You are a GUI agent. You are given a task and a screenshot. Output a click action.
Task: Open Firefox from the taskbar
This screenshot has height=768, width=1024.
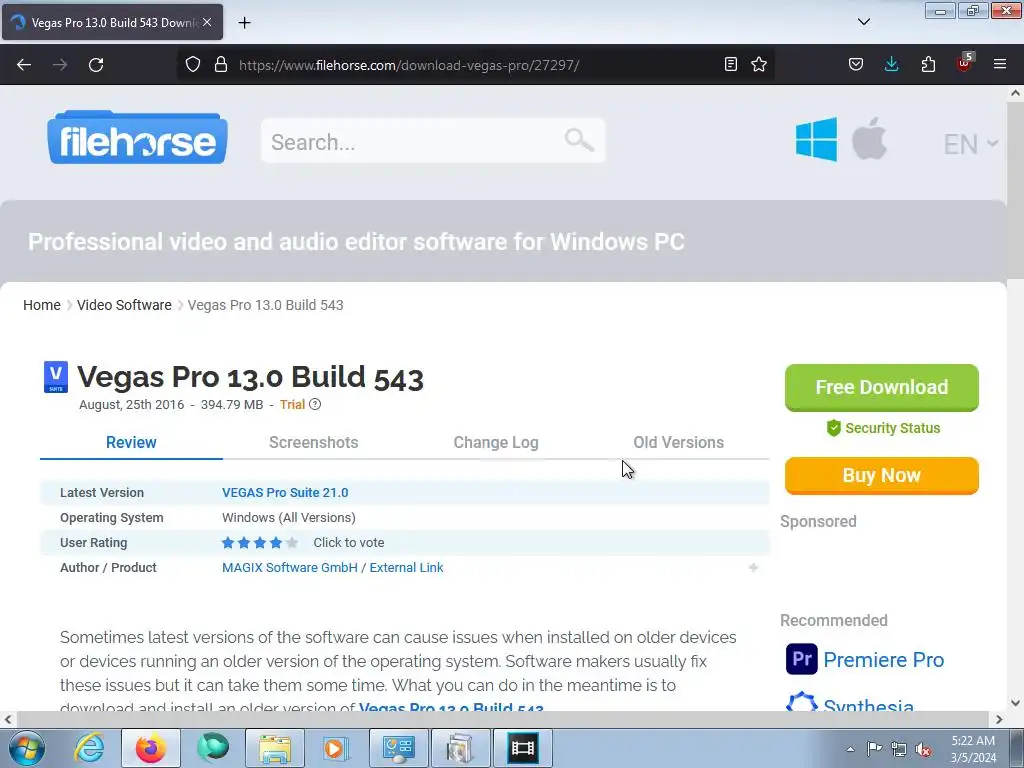click(150, 748)
